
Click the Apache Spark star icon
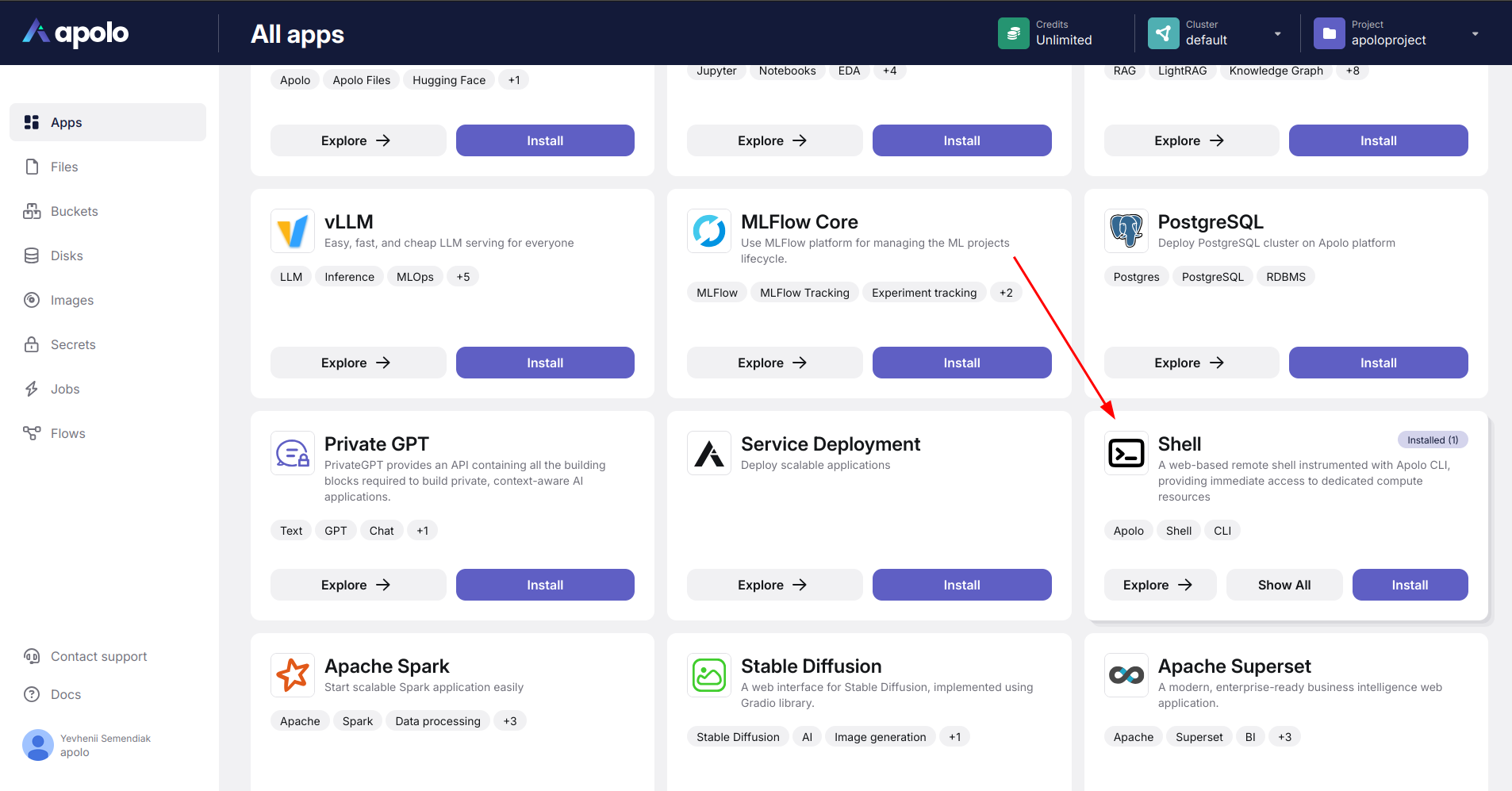(x=292, y=675)
